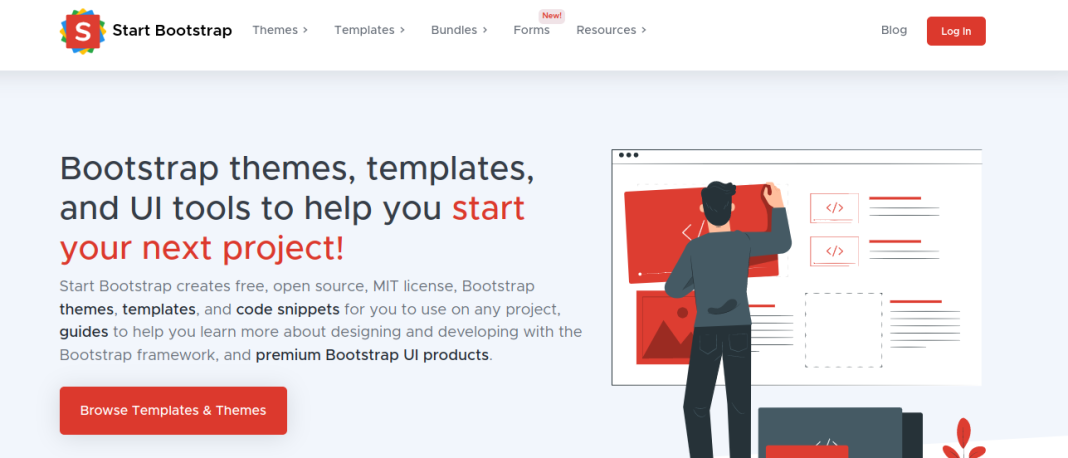Click the dashed empty placeholder box

(x=843, y=329)
